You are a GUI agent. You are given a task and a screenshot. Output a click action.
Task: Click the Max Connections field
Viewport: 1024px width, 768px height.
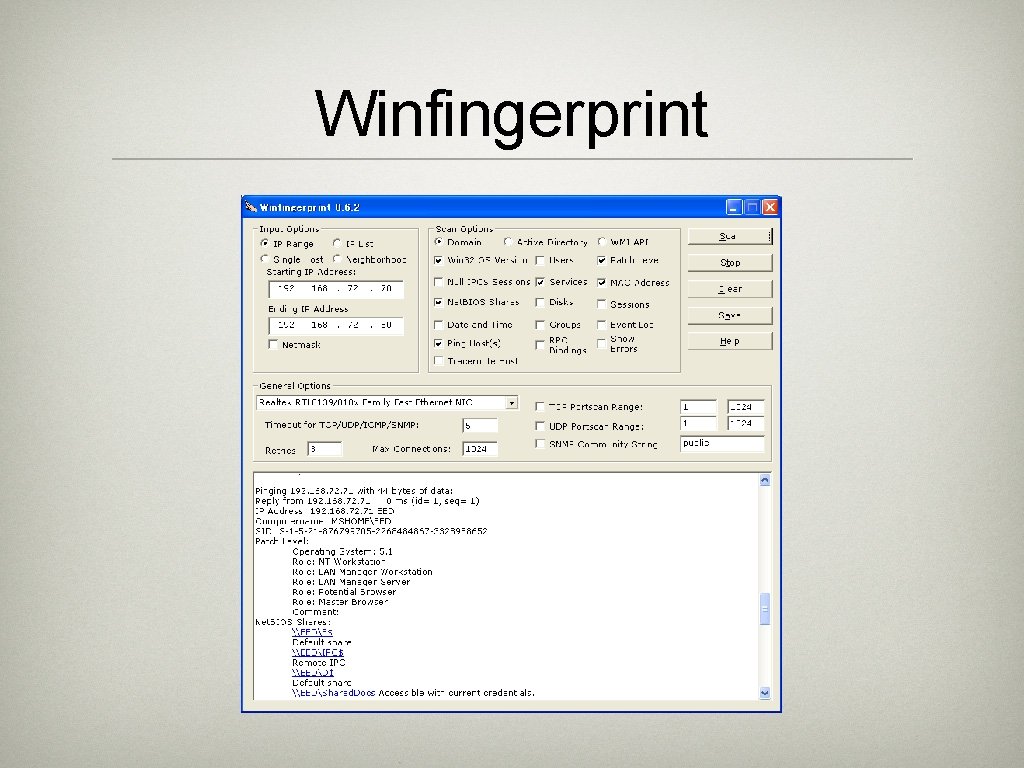[x=480, y=449]
